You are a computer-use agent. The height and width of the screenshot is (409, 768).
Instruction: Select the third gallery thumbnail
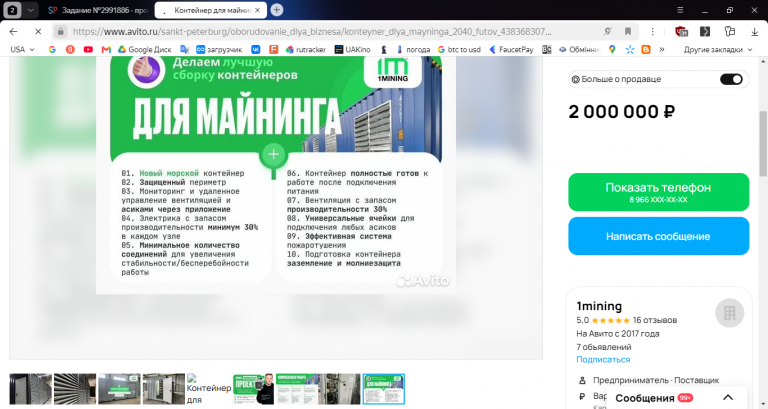[x=119, y=389]
